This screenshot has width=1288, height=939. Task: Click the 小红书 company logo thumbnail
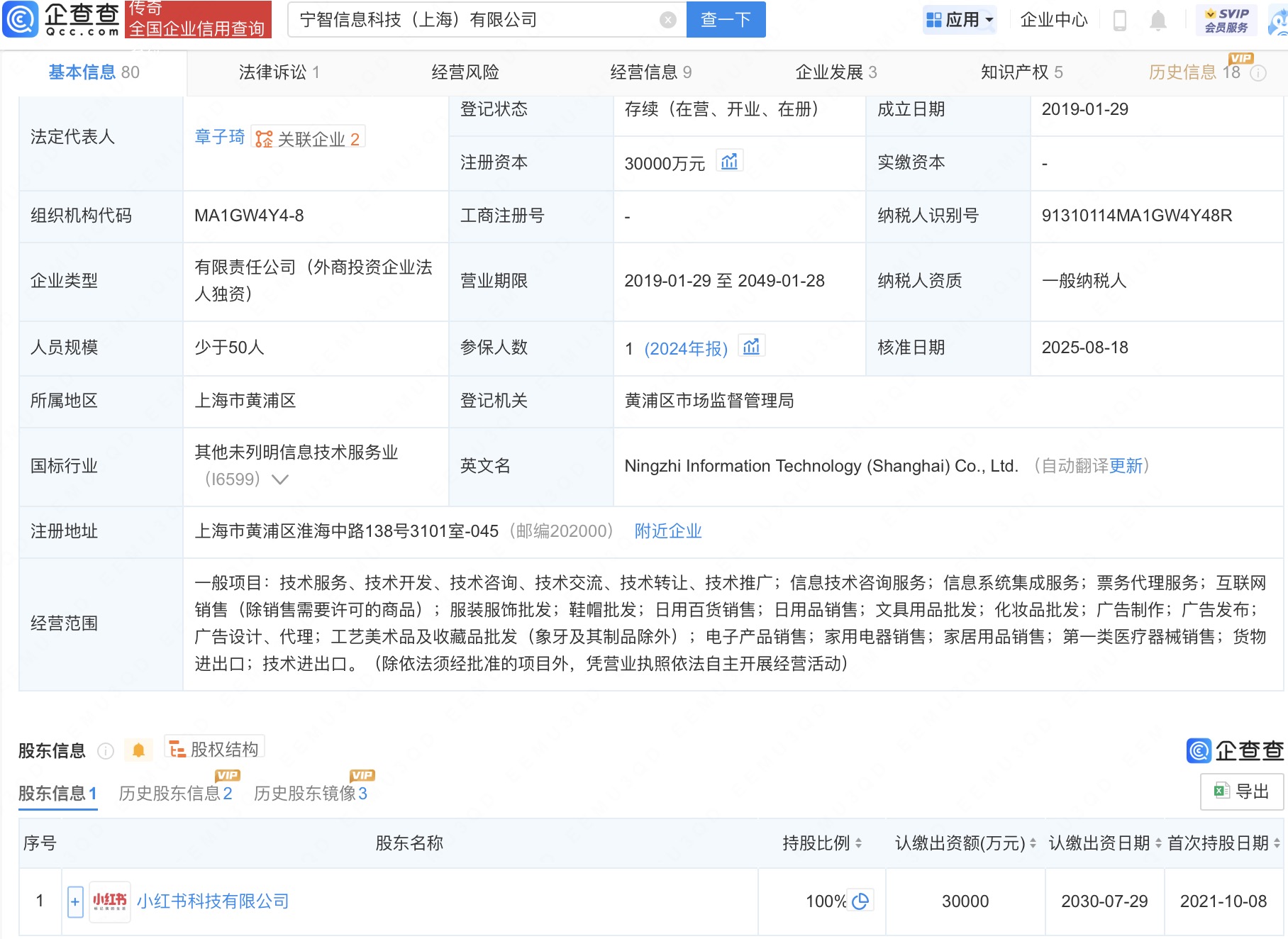coord(110,901)
